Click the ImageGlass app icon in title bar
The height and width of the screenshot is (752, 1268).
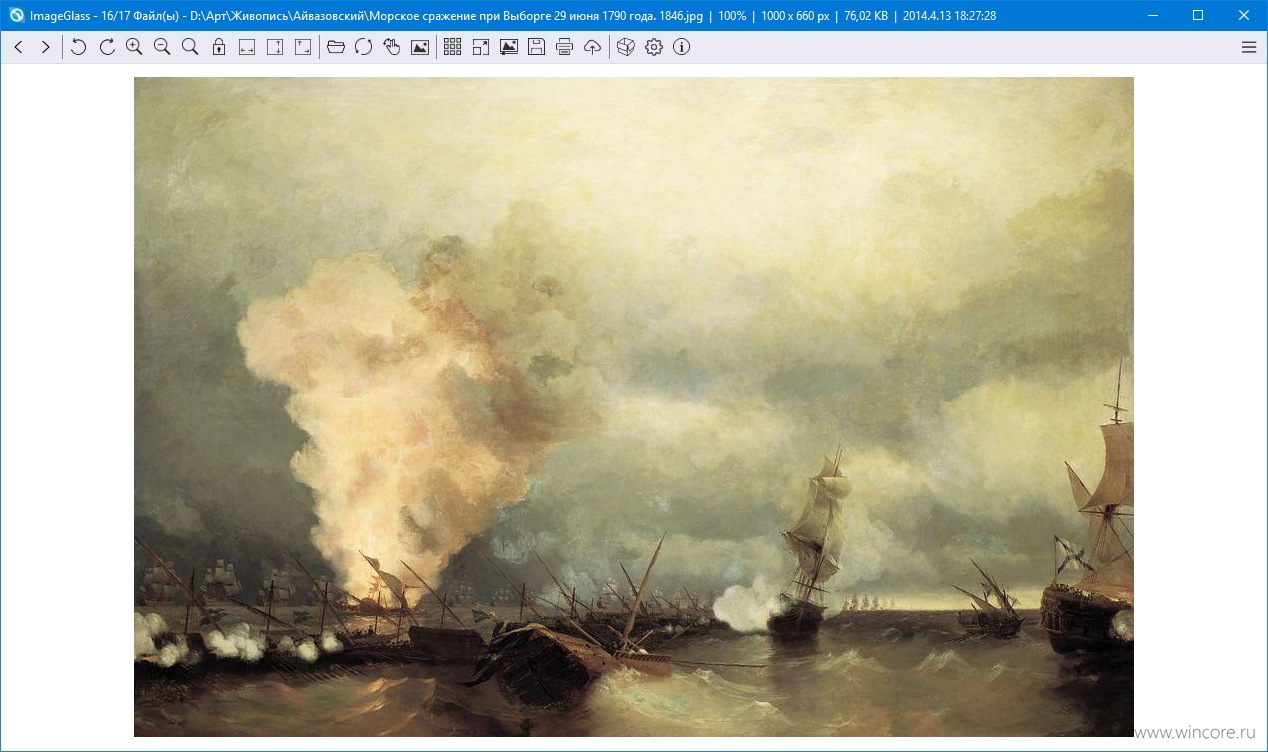tap(16, 15)
